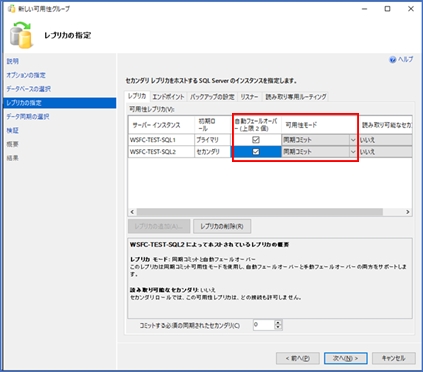Click the セカンダリ role cell

click(213, 152)
